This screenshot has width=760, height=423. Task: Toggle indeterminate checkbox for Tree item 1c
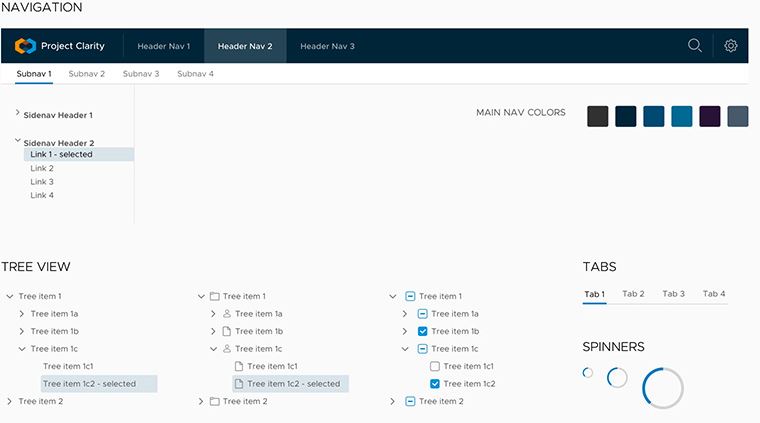click(422, 348)
